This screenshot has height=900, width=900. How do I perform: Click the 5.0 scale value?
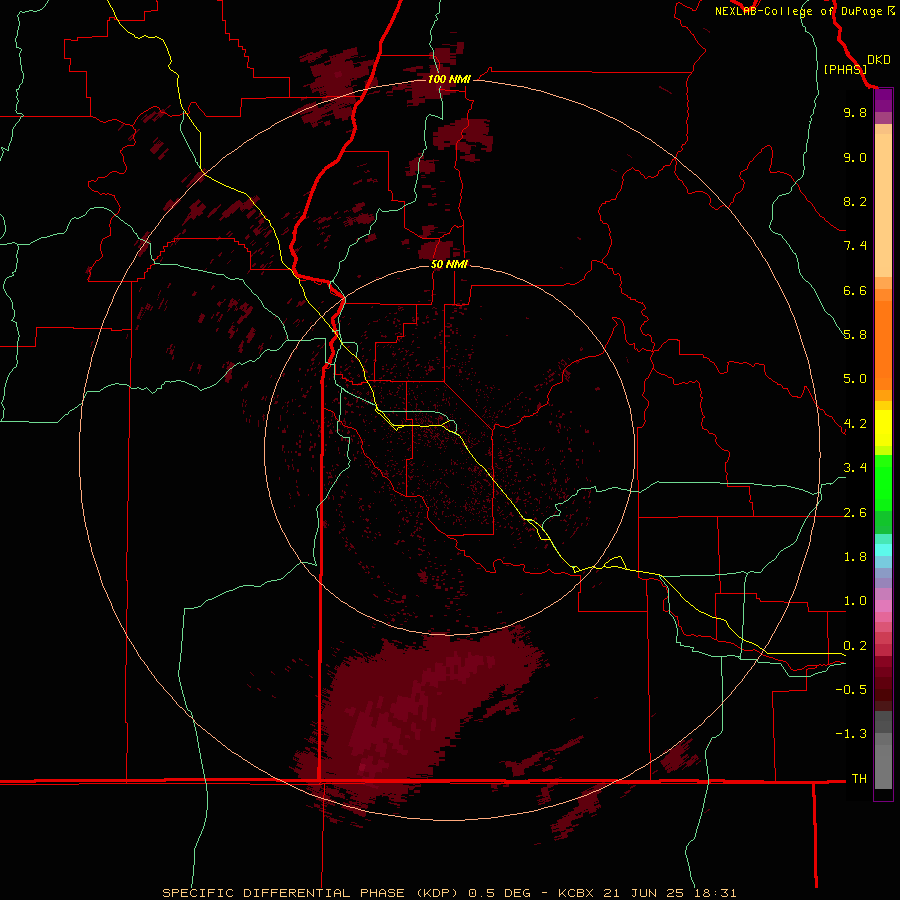(x=855, y=379)
